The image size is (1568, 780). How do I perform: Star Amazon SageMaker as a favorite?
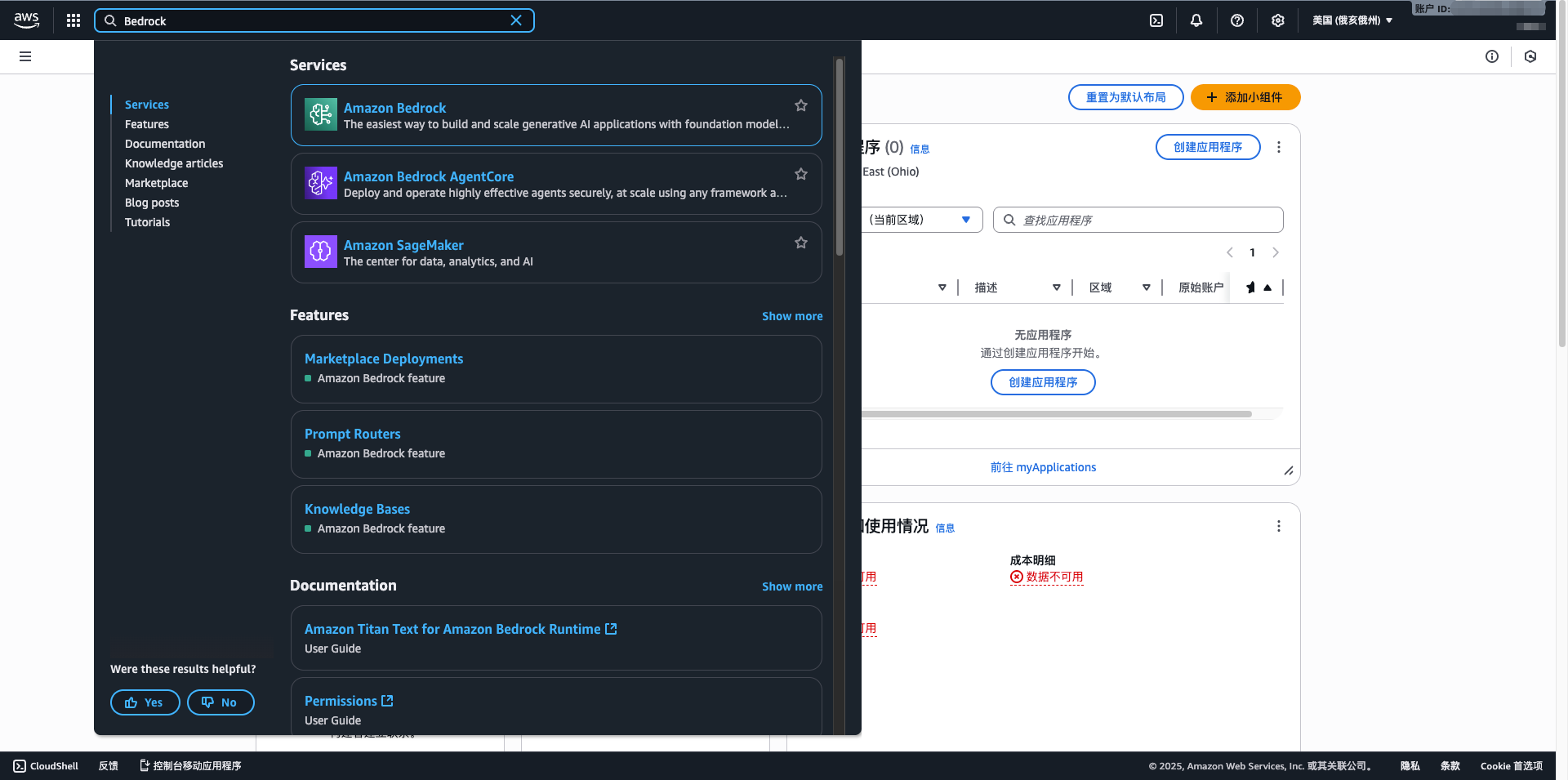point(801,243)
